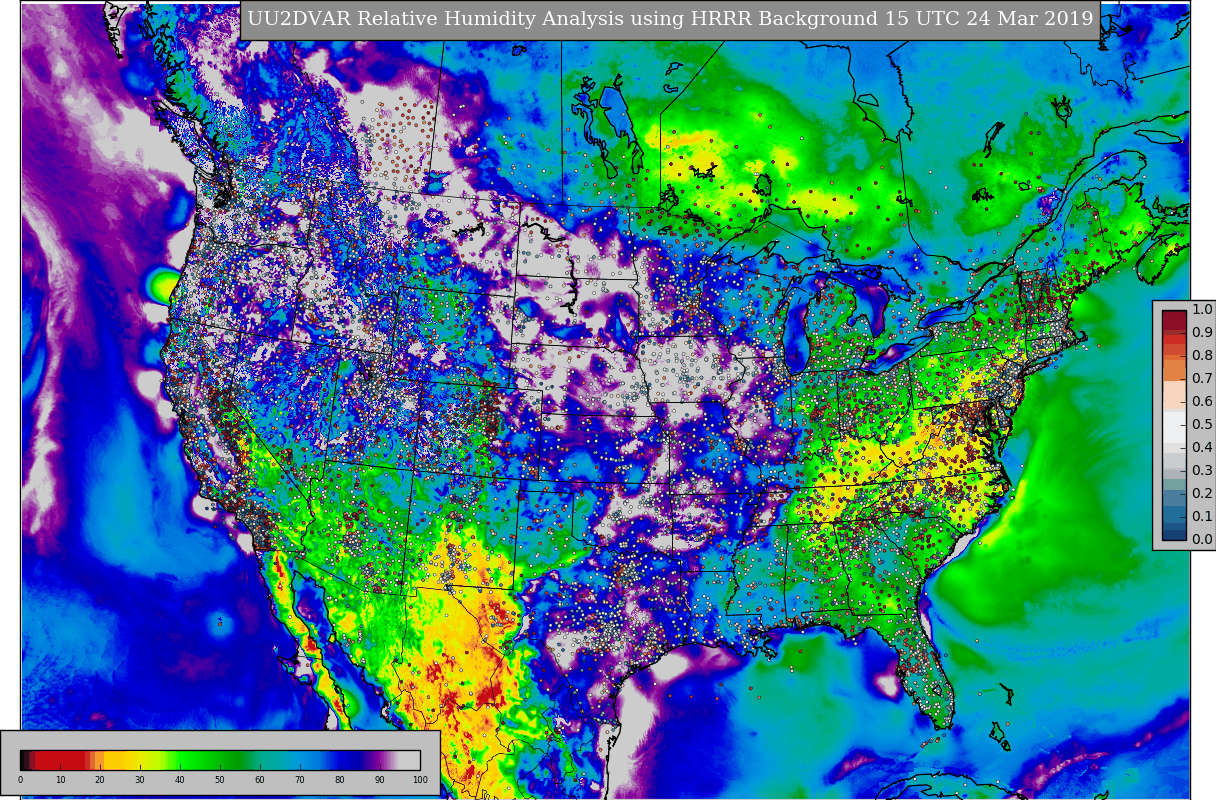Click the UU2DVAR Relative Humidity Analysis title
Screen dimensions: 1216x800
point(670,19)
